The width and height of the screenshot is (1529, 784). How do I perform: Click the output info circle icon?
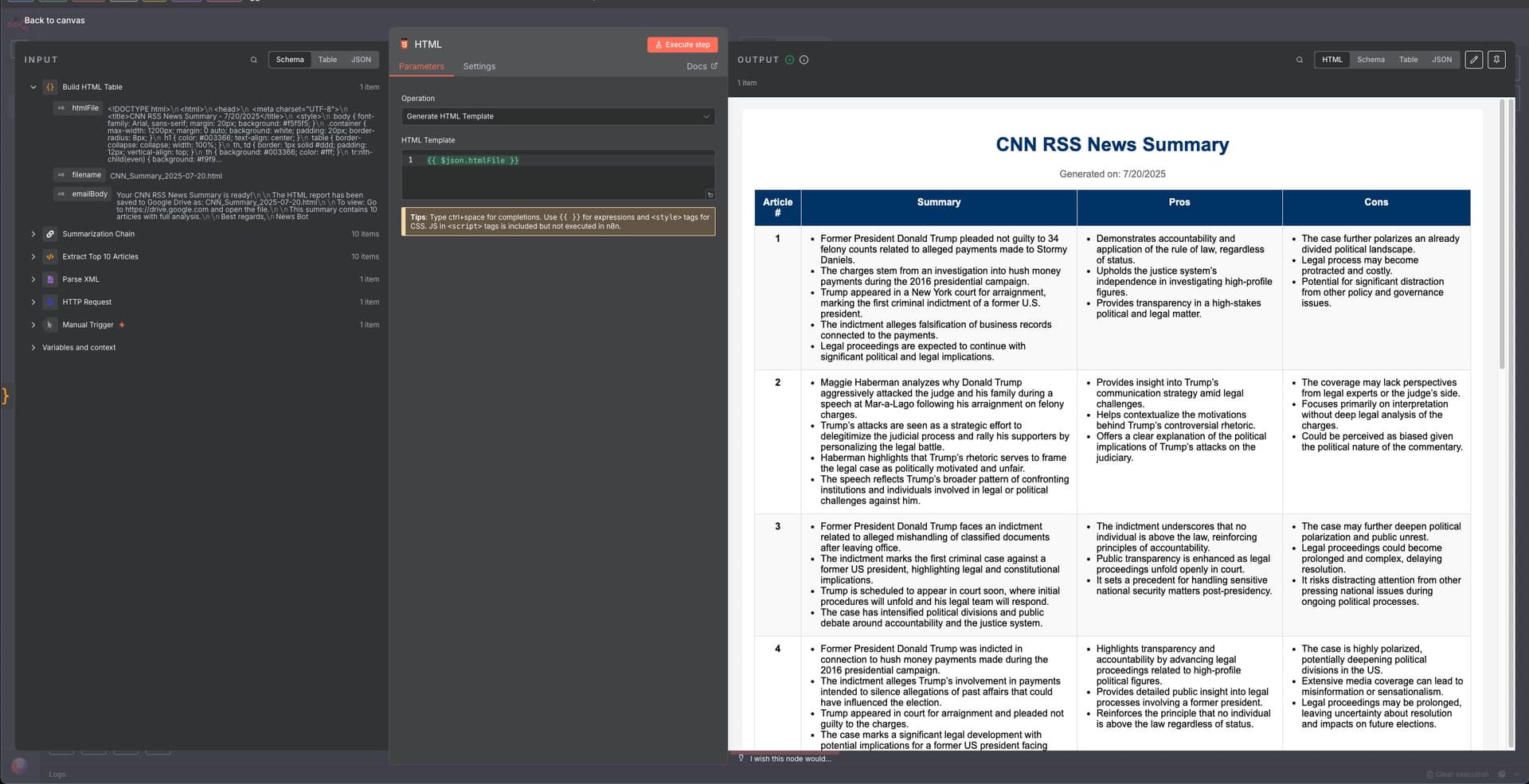click(x=804, y=60)
